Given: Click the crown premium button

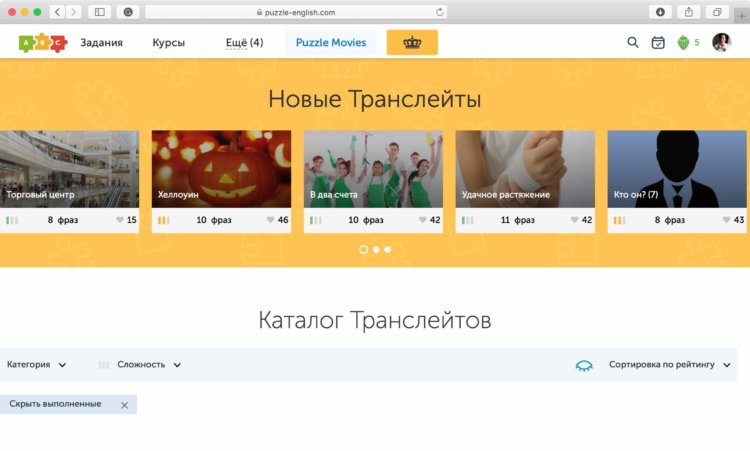Looking at the screenshot, I should (412, 43).
